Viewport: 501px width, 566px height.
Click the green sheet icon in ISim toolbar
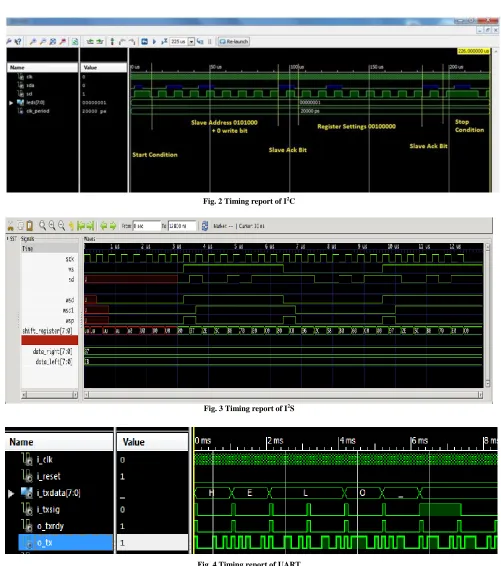(x=75, y=42)
